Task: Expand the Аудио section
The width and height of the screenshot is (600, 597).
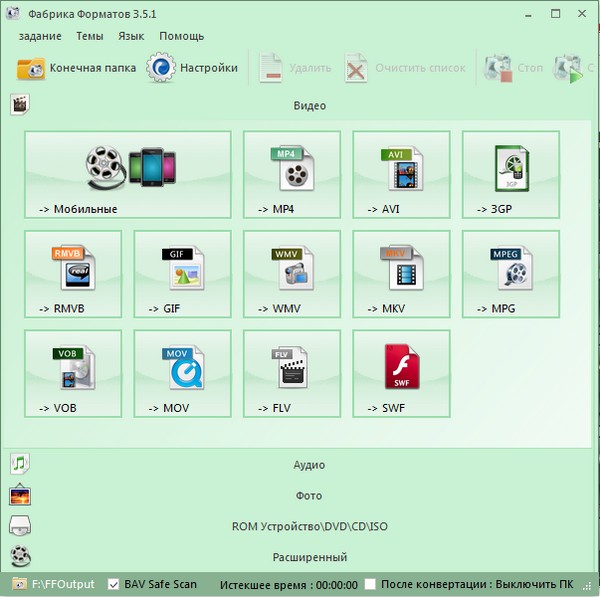Action: 309,465
